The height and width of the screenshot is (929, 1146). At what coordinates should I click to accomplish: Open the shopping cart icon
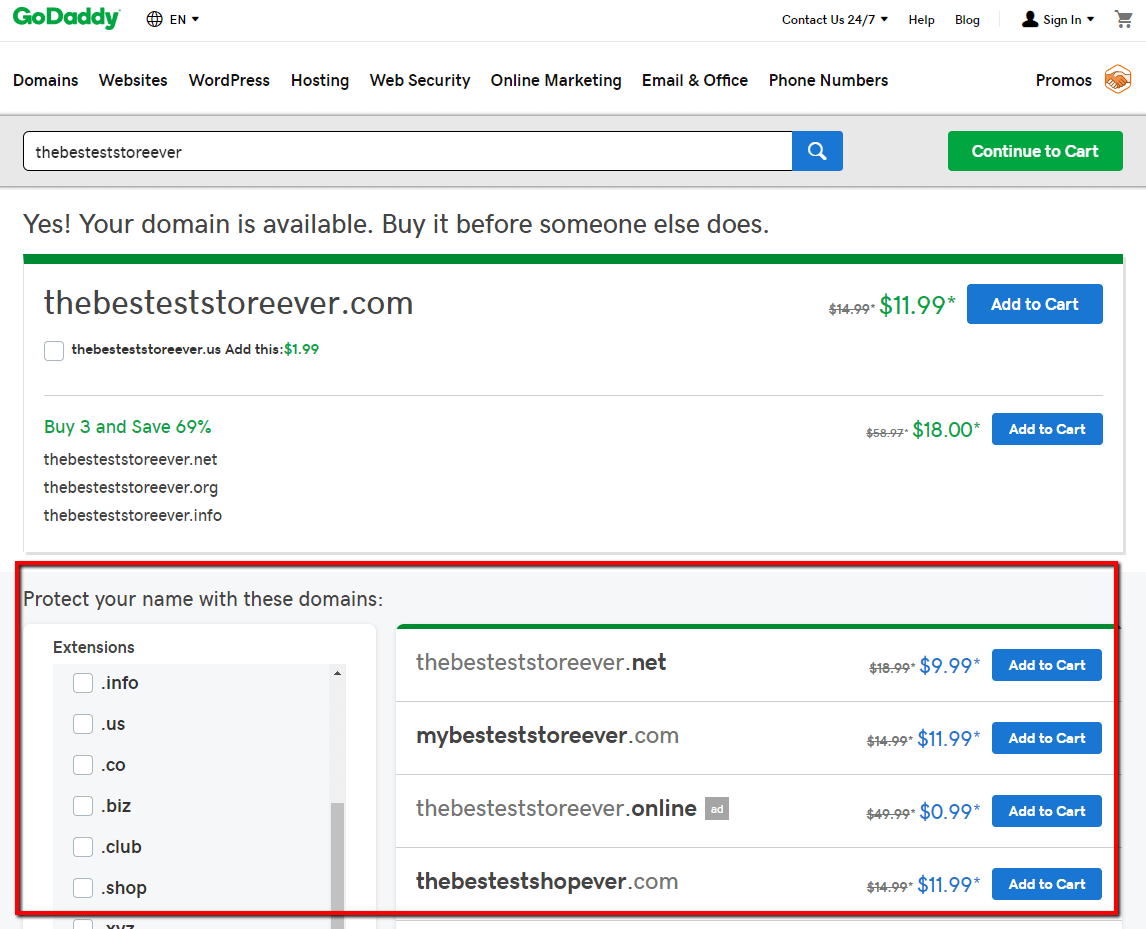tap(1123, 18)
